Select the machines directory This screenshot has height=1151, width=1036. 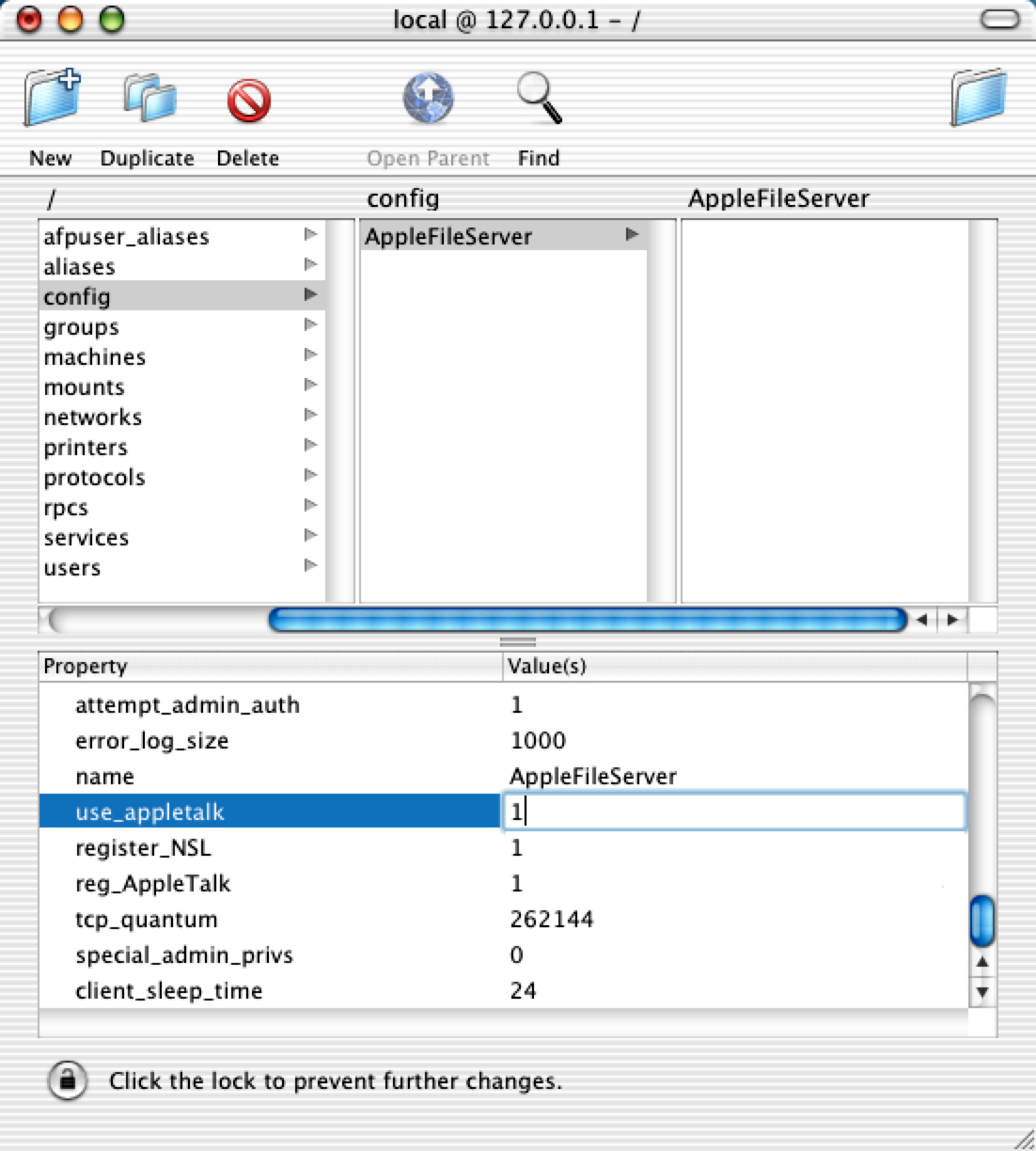pos(181,356)
